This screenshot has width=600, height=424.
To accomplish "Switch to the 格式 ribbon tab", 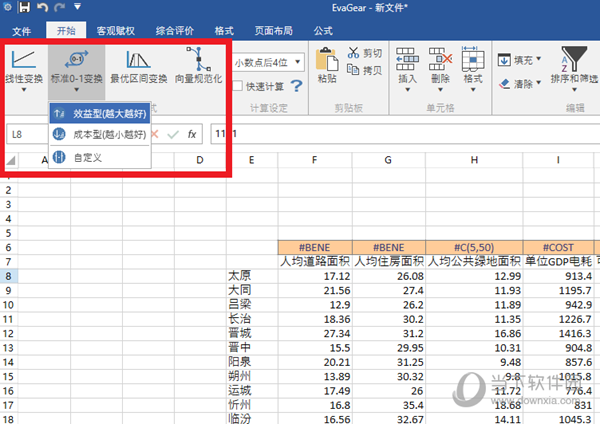I will 224,31.
